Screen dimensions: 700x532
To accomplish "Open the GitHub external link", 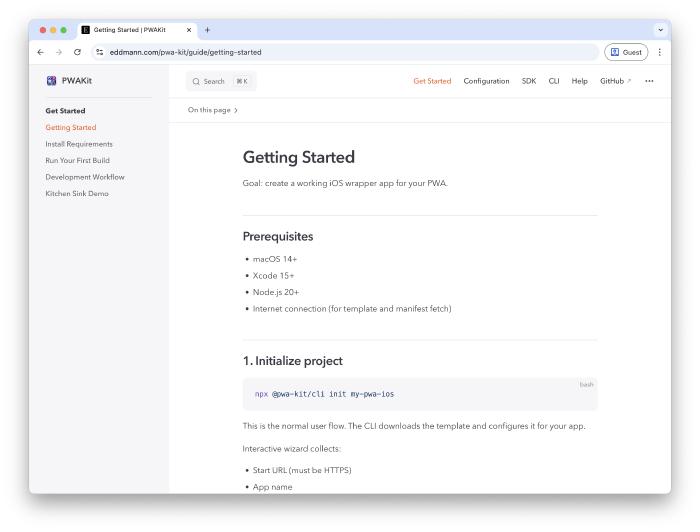I will (x=615, y=81).
